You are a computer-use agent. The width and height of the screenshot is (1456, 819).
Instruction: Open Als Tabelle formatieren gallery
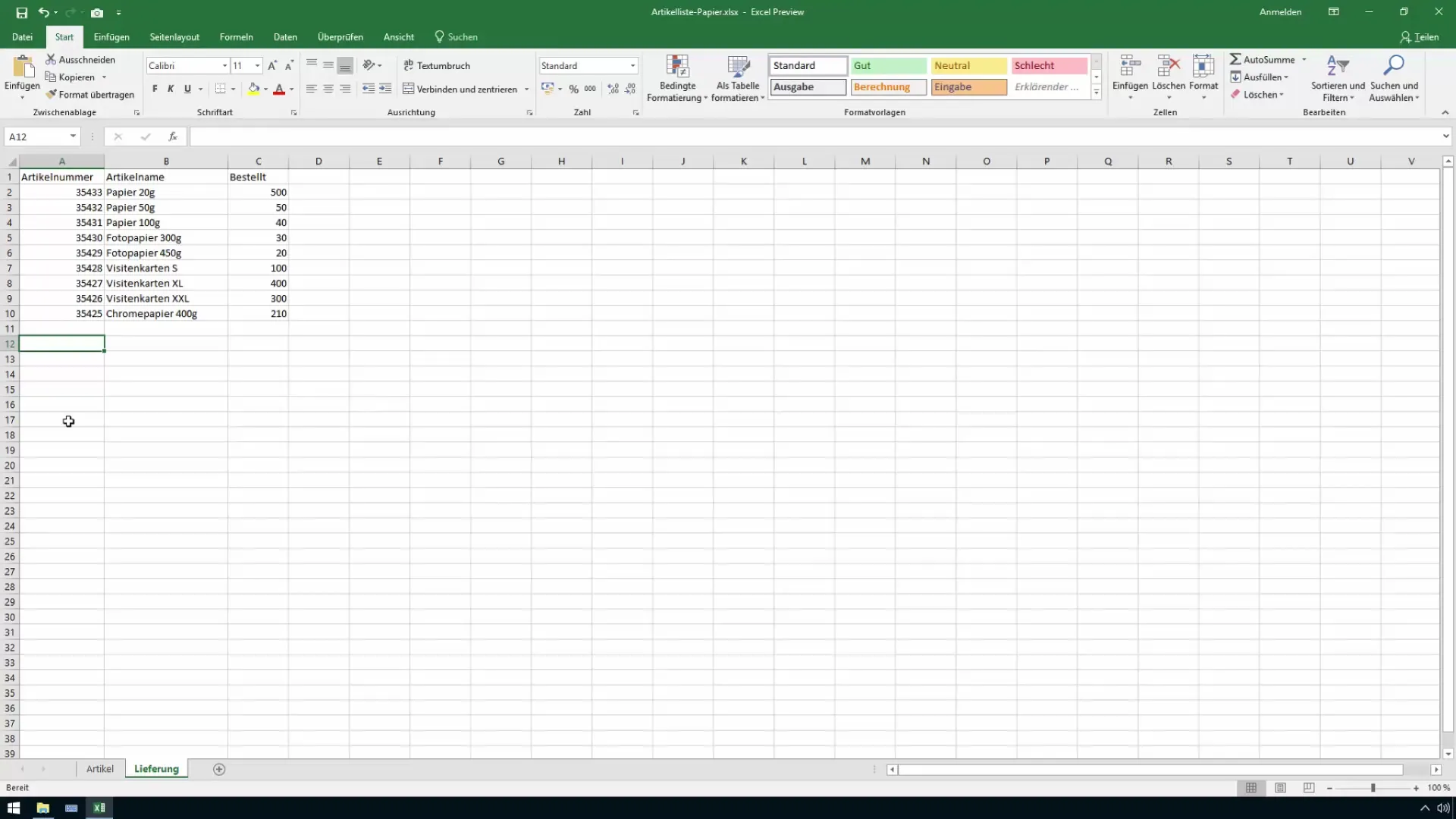click(x=738, y=78)
